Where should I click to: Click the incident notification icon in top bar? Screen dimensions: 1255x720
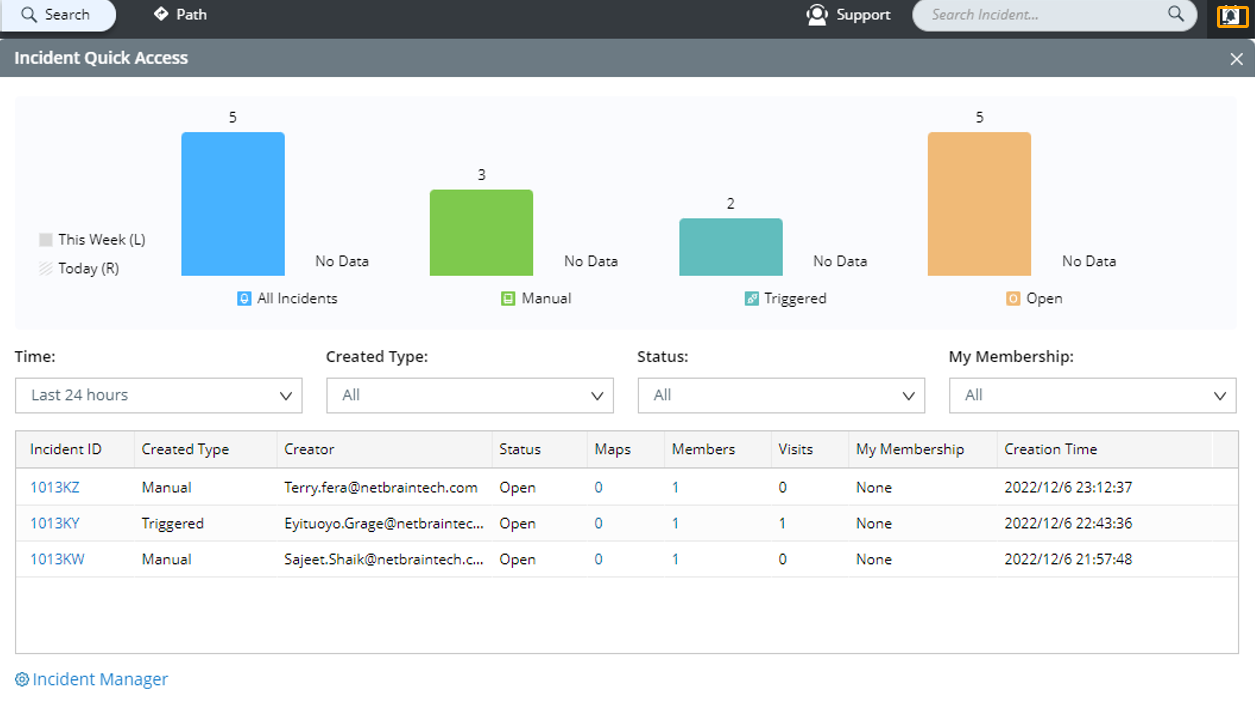[x=1231, y=16]
